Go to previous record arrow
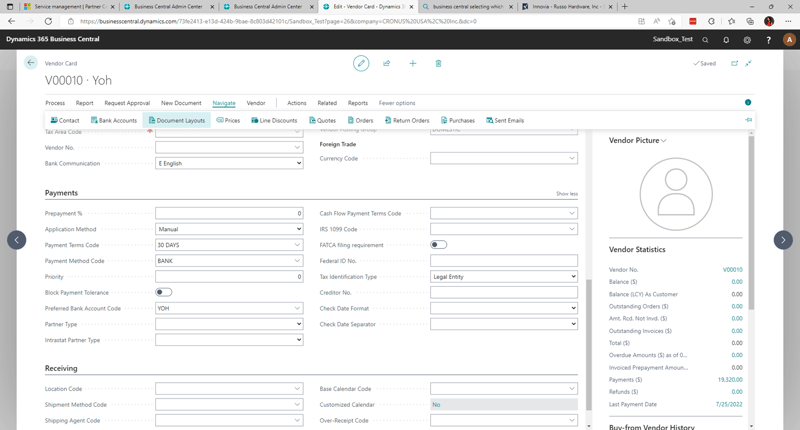This screenshot has height=430, width=800. [16, 240]
